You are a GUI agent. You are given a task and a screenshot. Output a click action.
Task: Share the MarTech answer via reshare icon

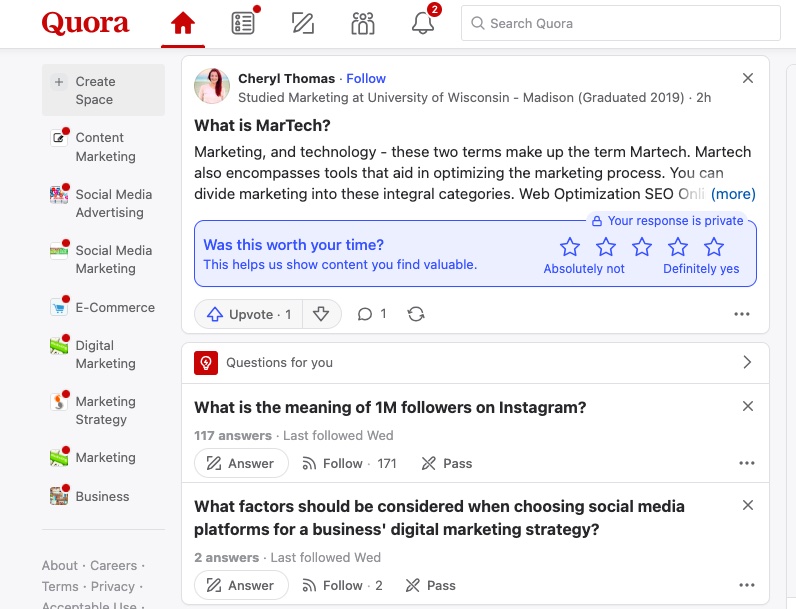[416, 314]
